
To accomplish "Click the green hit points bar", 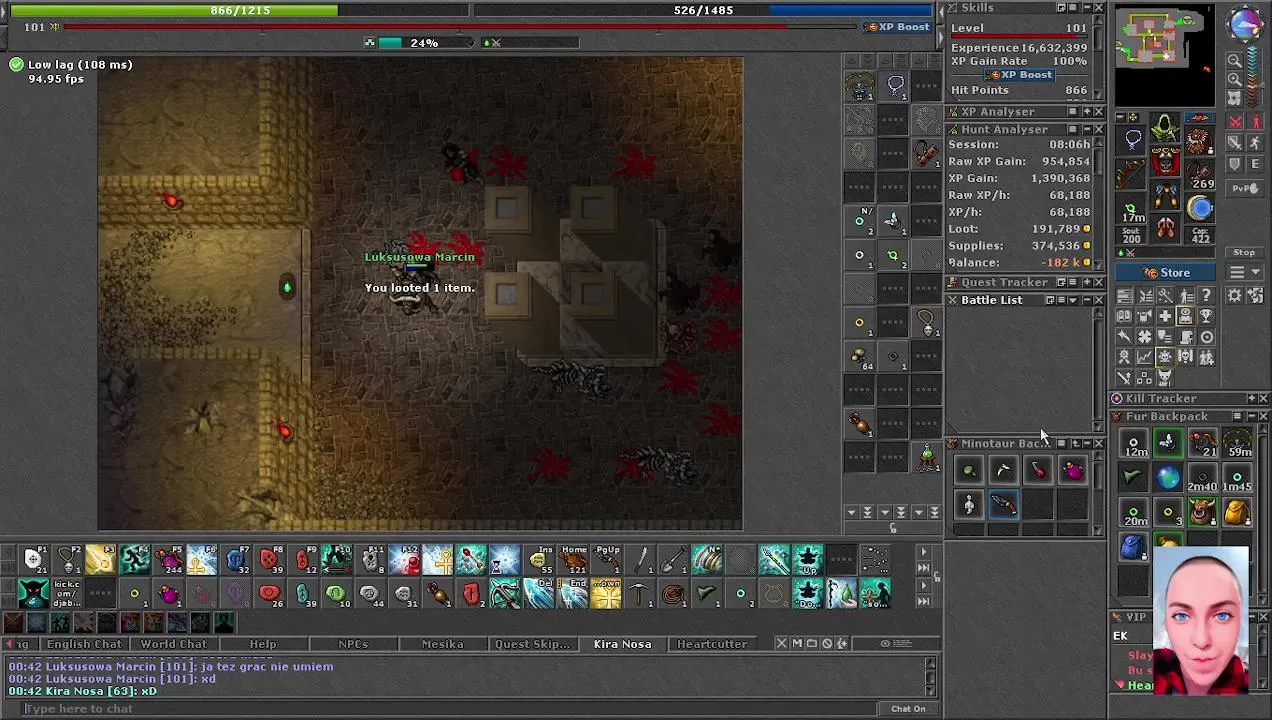I will tap(238, 10).
